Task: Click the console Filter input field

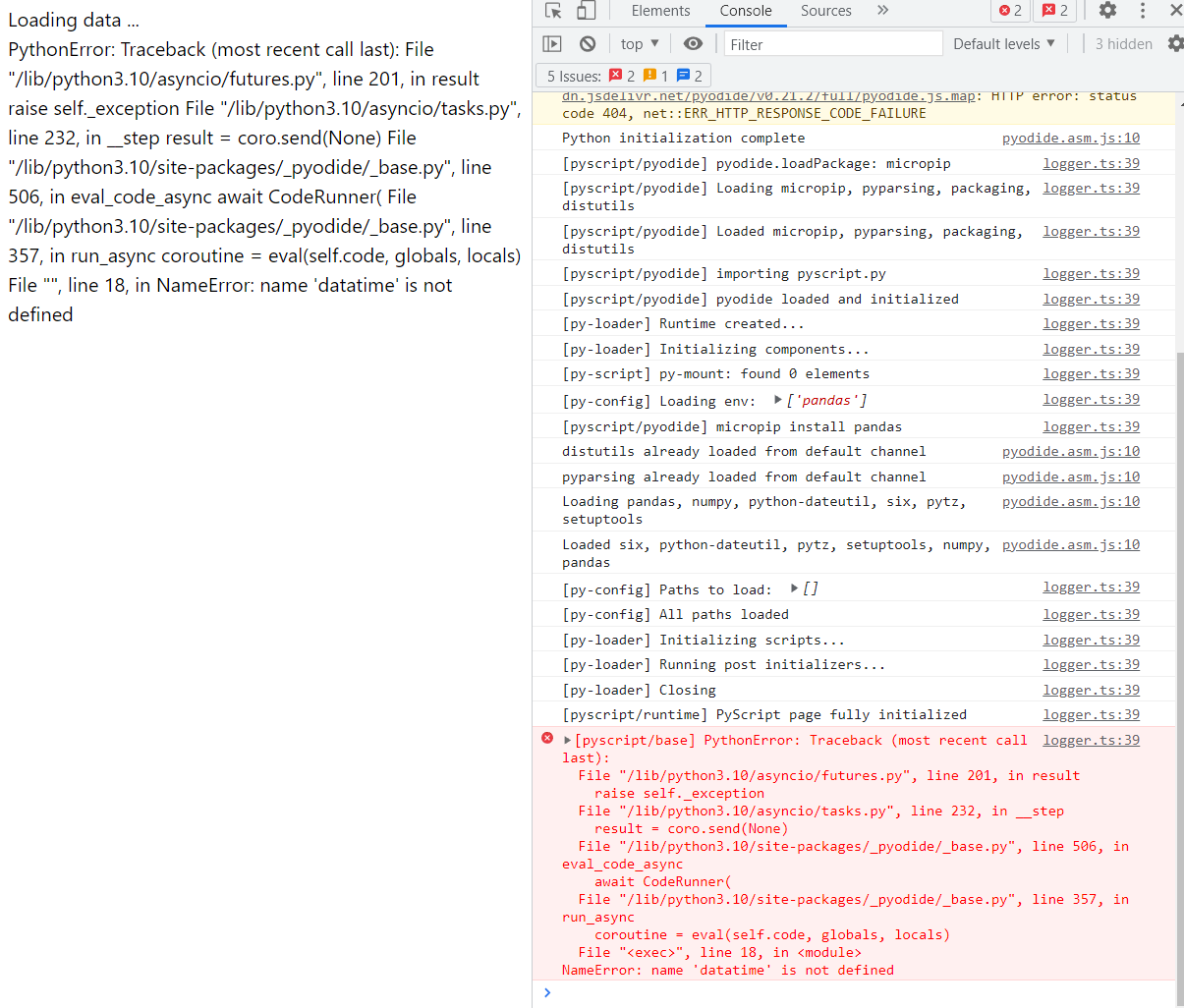Action: coord(832,44)
